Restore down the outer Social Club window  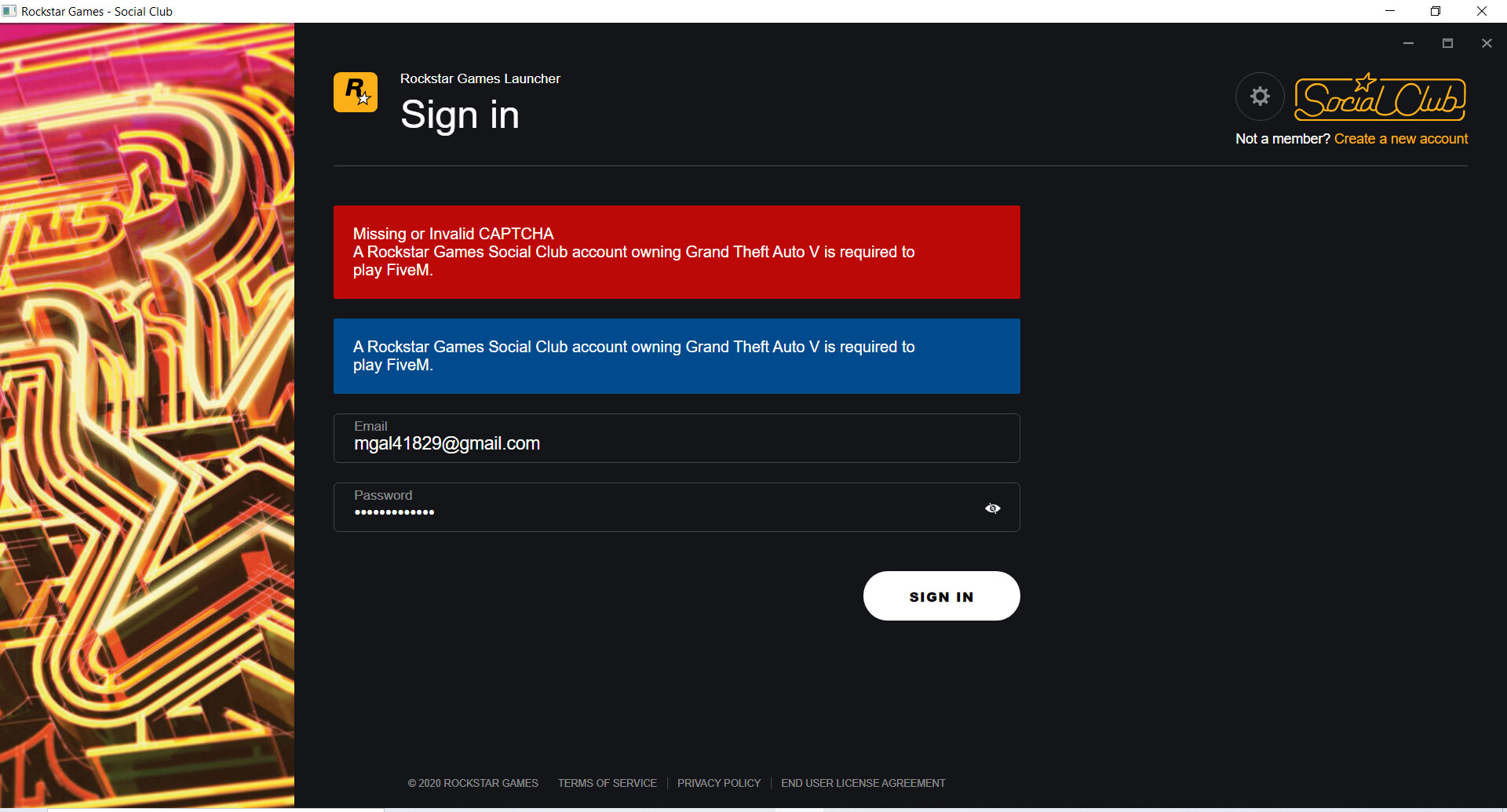coord(1436,11)
